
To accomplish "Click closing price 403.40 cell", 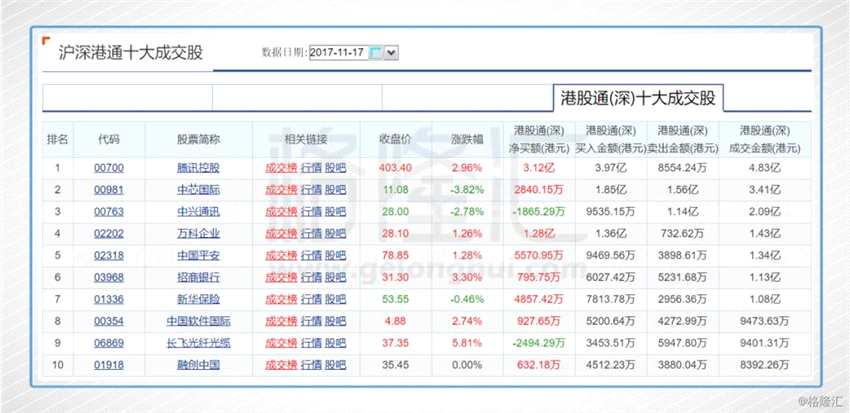I will coord(395,168).
